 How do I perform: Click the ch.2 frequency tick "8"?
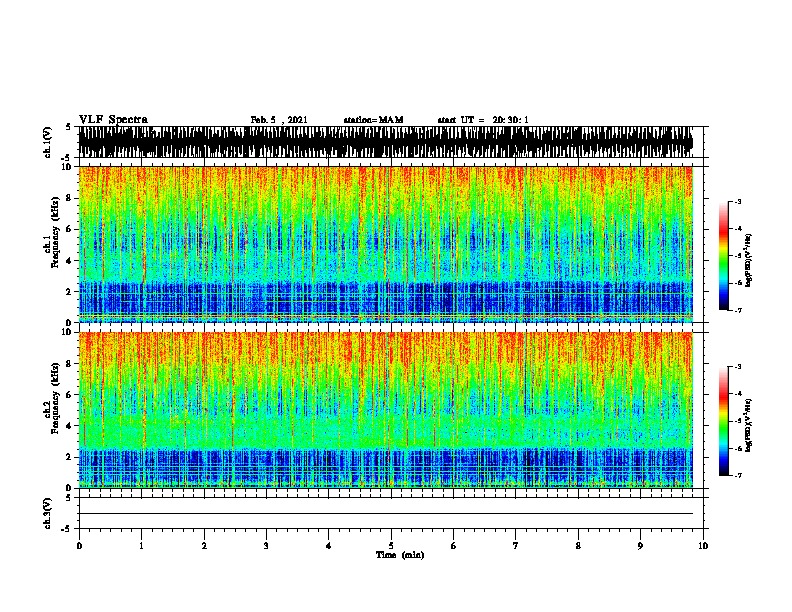coord(70,364)
